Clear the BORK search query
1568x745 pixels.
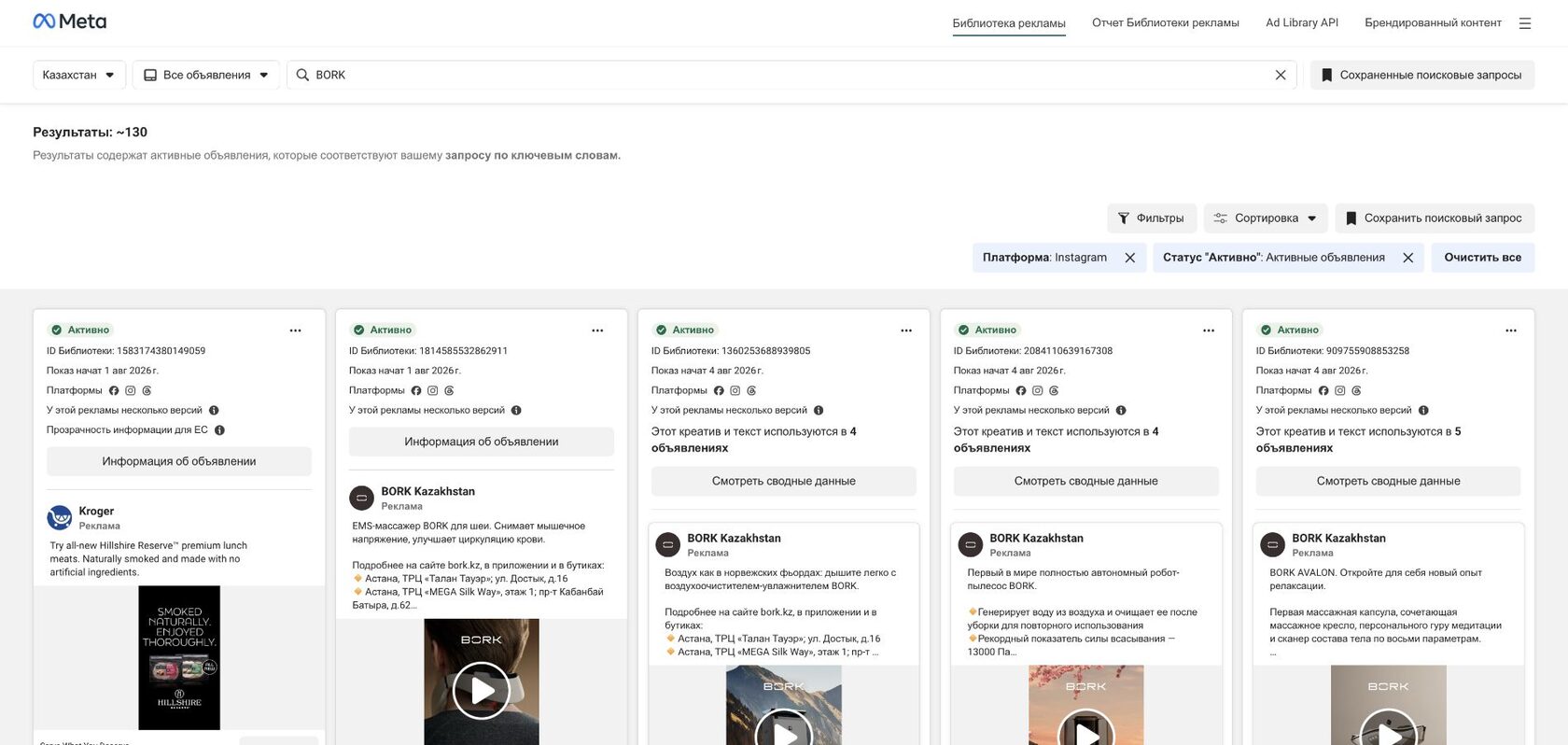coord(1281,75)
